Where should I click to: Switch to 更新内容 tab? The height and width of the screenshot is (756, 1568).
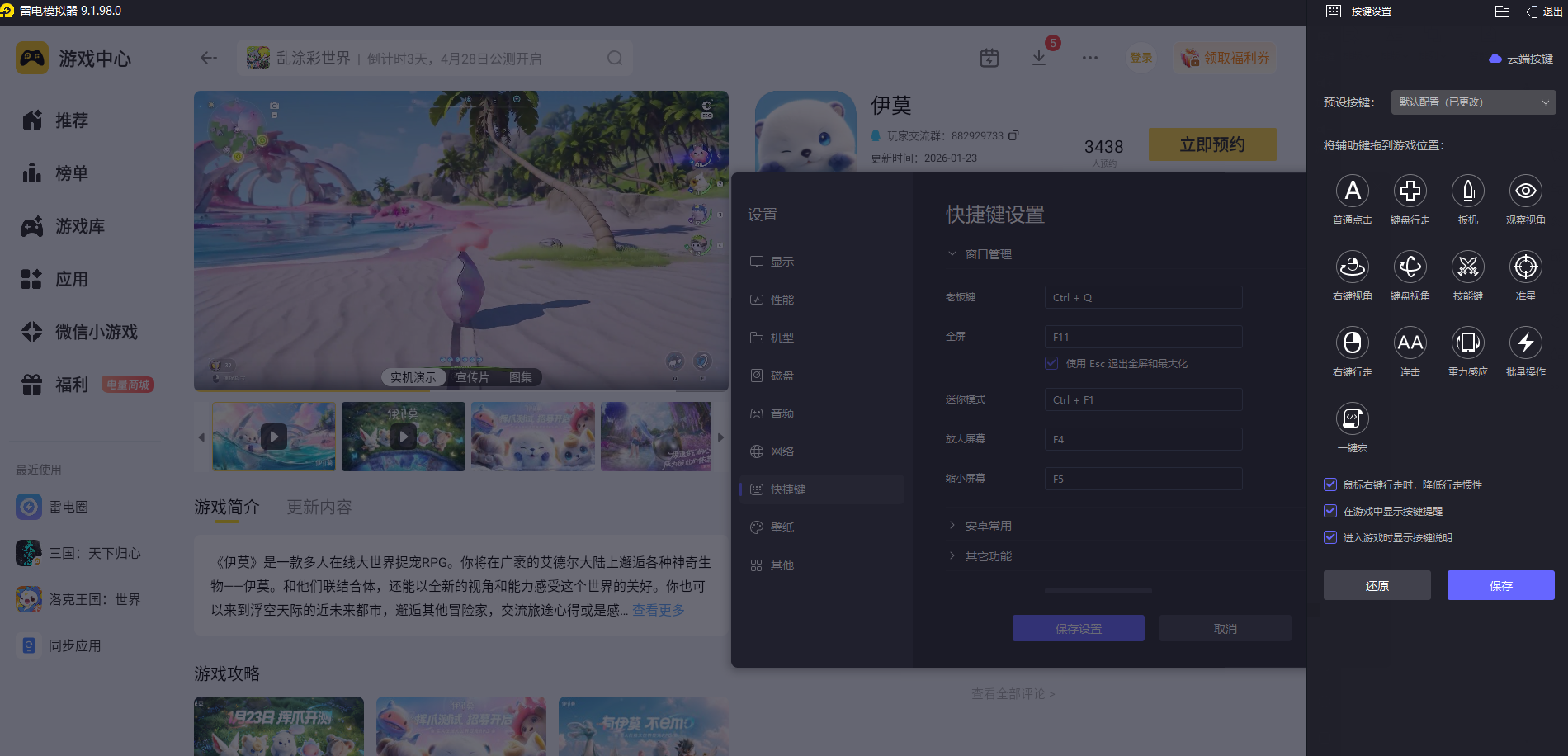(x=319, y=507)
